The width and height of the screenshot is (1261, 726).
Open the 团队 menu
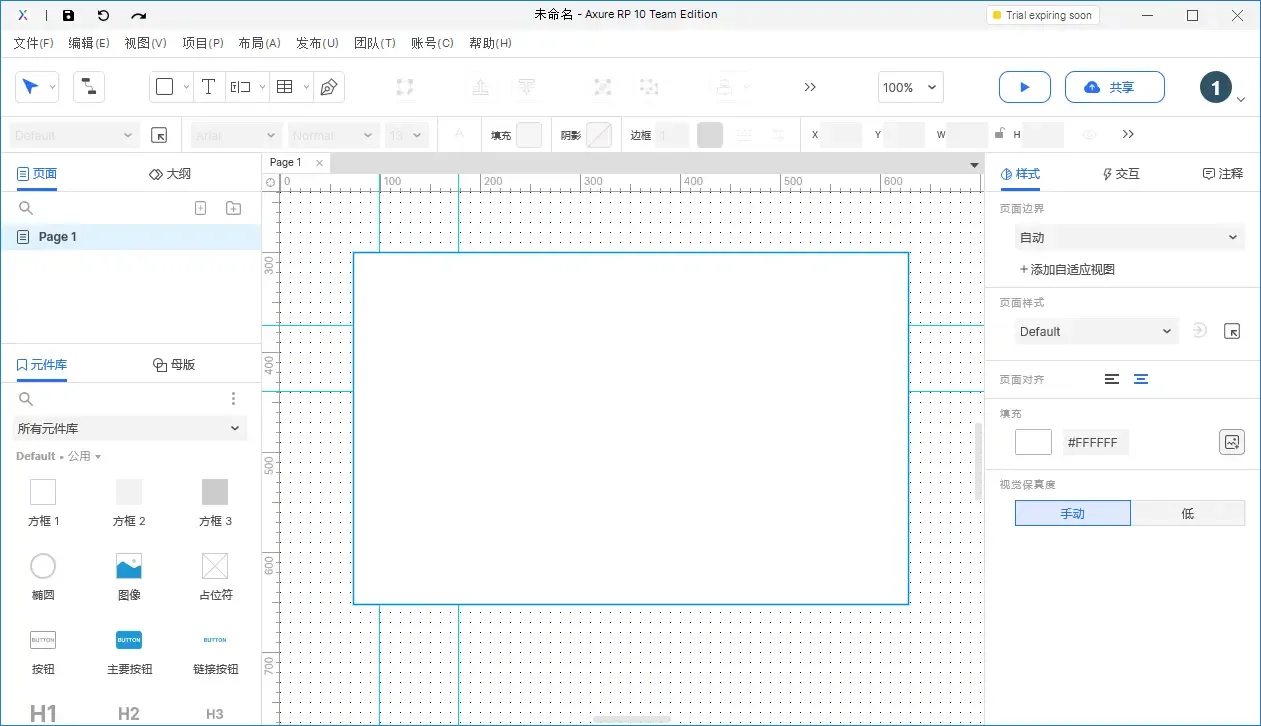tap(375, 43)
